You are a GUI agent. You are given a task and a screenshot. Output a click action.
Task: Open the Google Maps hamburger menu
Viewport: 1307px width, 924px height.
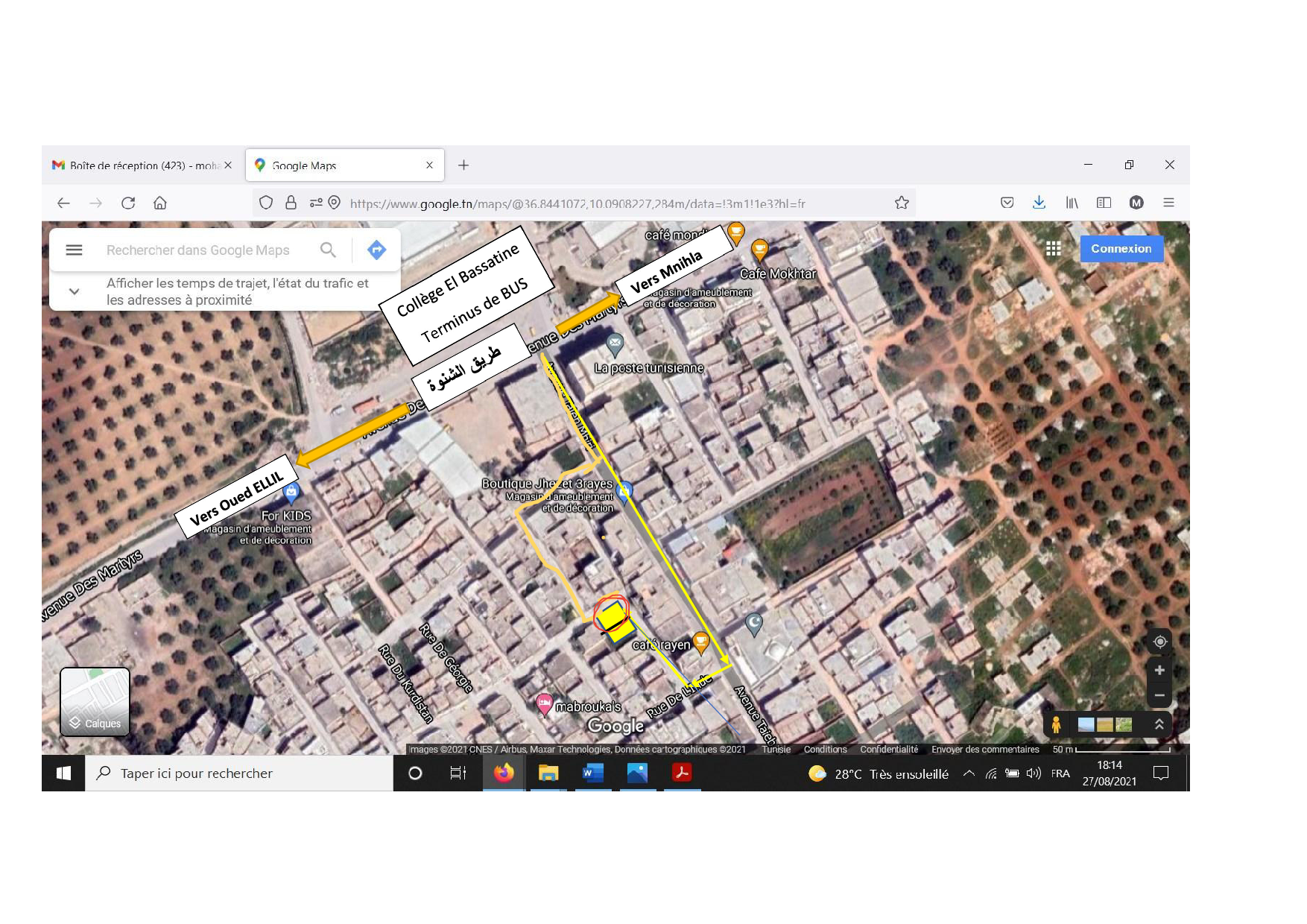pos(74,250)
